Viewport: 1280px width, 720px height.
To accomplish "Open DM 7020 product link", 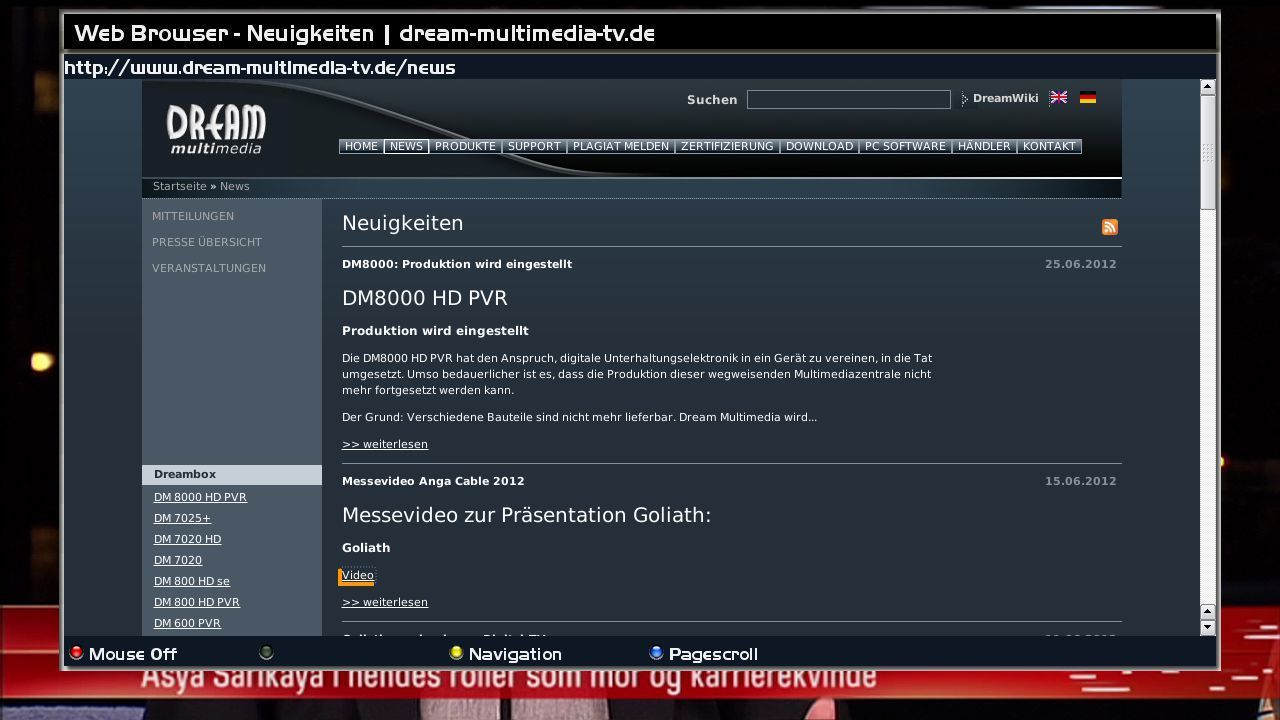I will [x=178, y=560].
